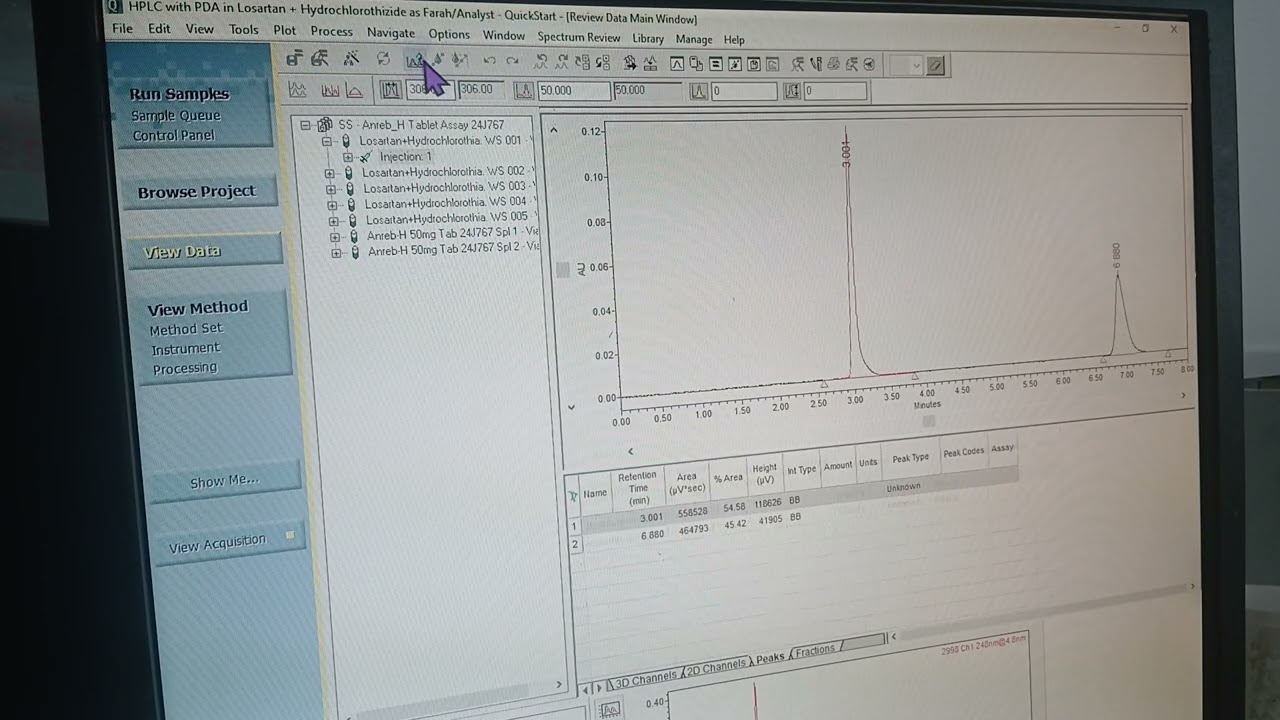The image size is (1280, 720).
Task: Click the 558528 area cell
Action: pos(692,512)
